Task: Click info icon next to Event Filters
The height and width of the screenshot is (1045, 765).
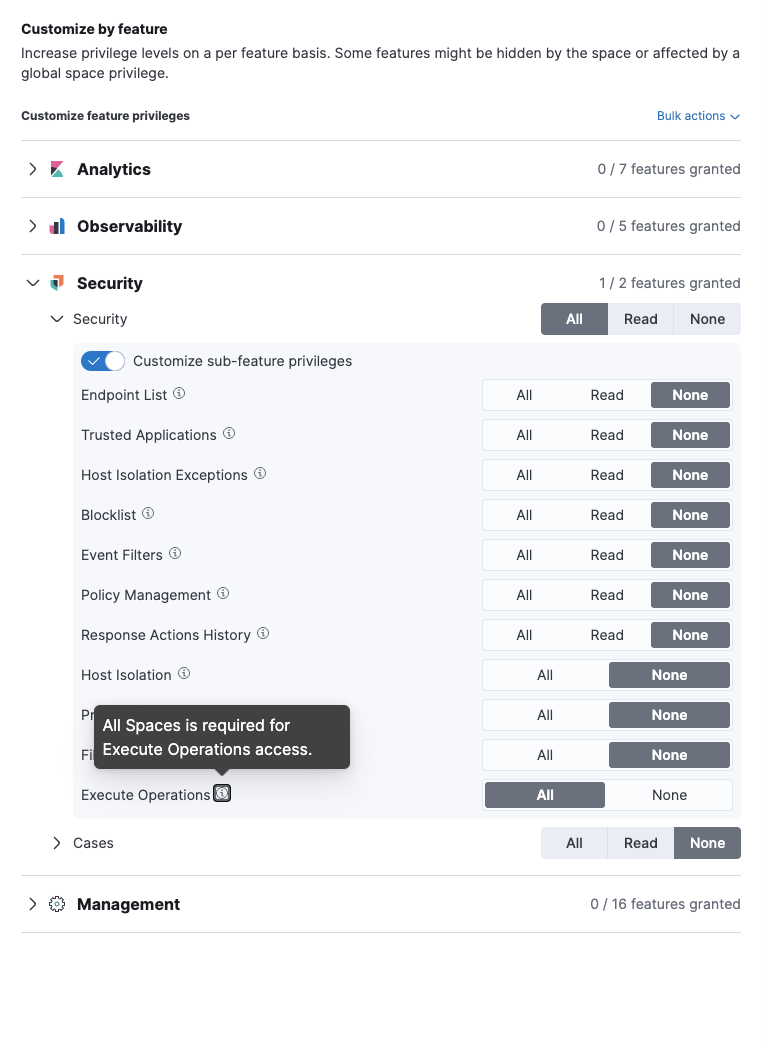Action: [x=175, y=554]
